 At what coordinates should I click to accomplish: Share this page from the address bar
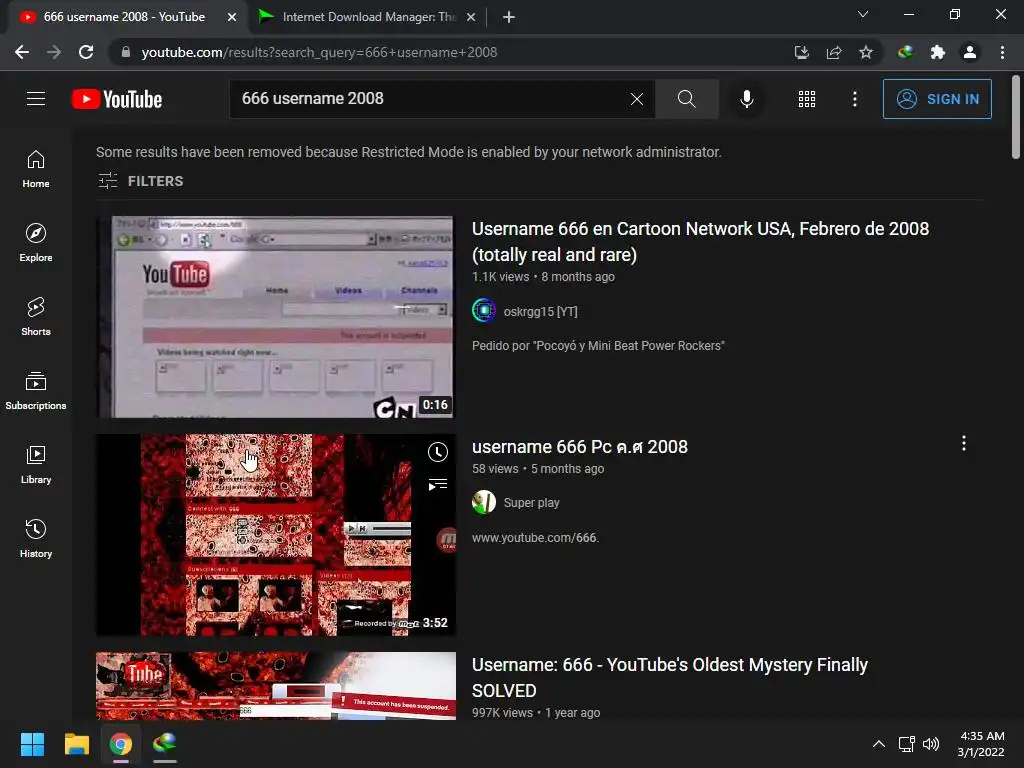[x=834, y=52]
